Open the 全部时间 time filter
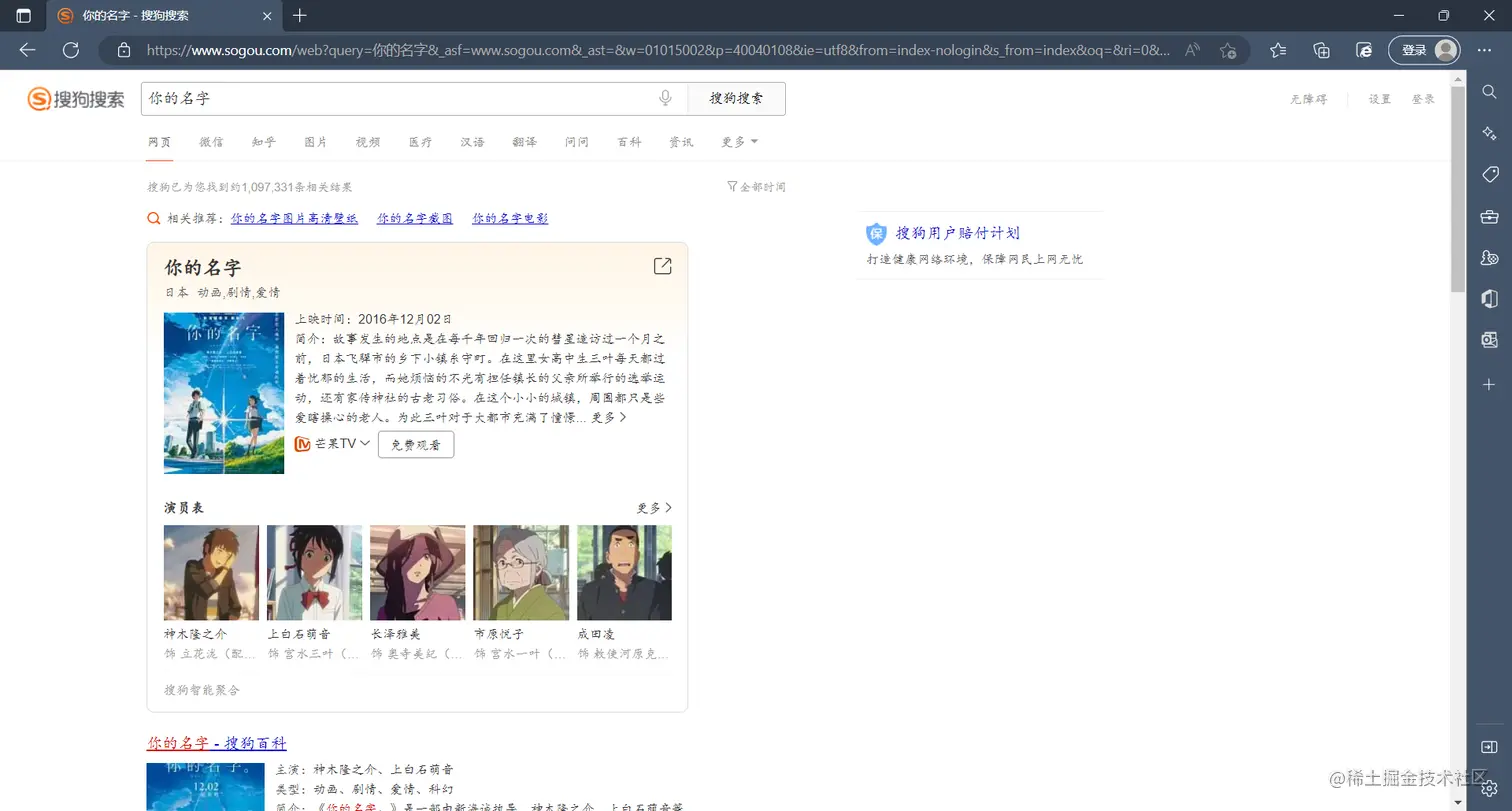 (757, 187)
